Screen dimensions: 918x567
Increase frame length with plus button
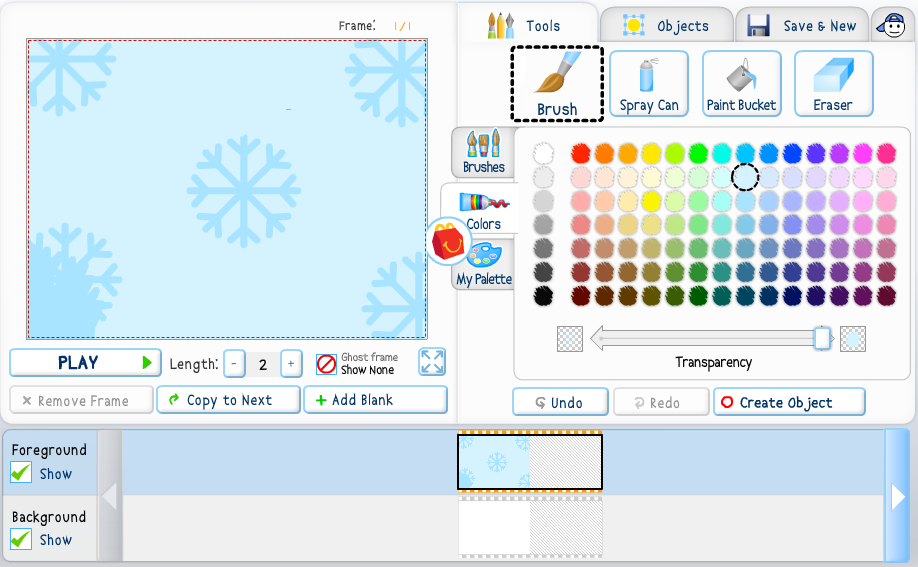click(x=291, y=364)
